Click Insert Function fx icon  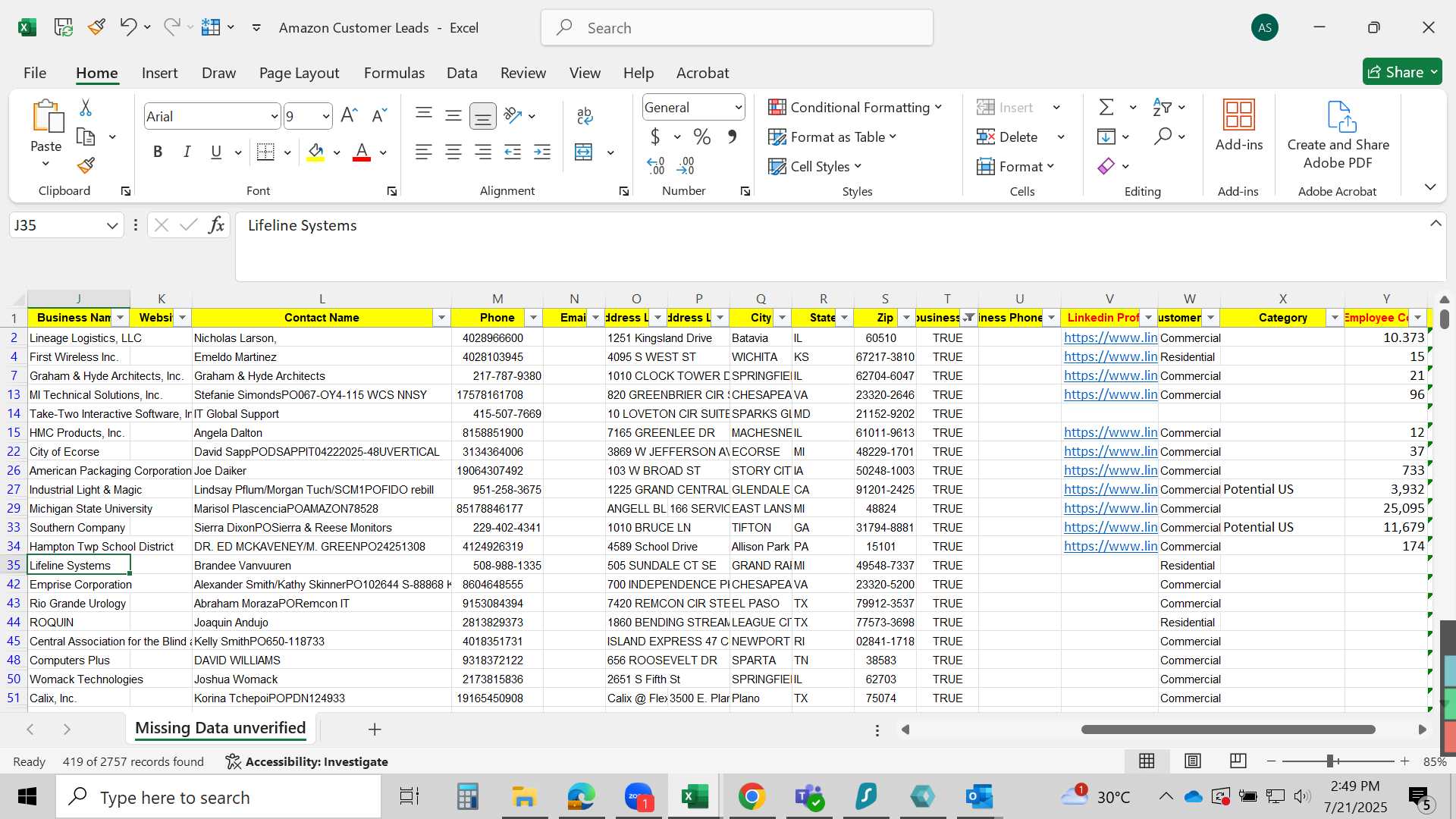coord(217,225)
